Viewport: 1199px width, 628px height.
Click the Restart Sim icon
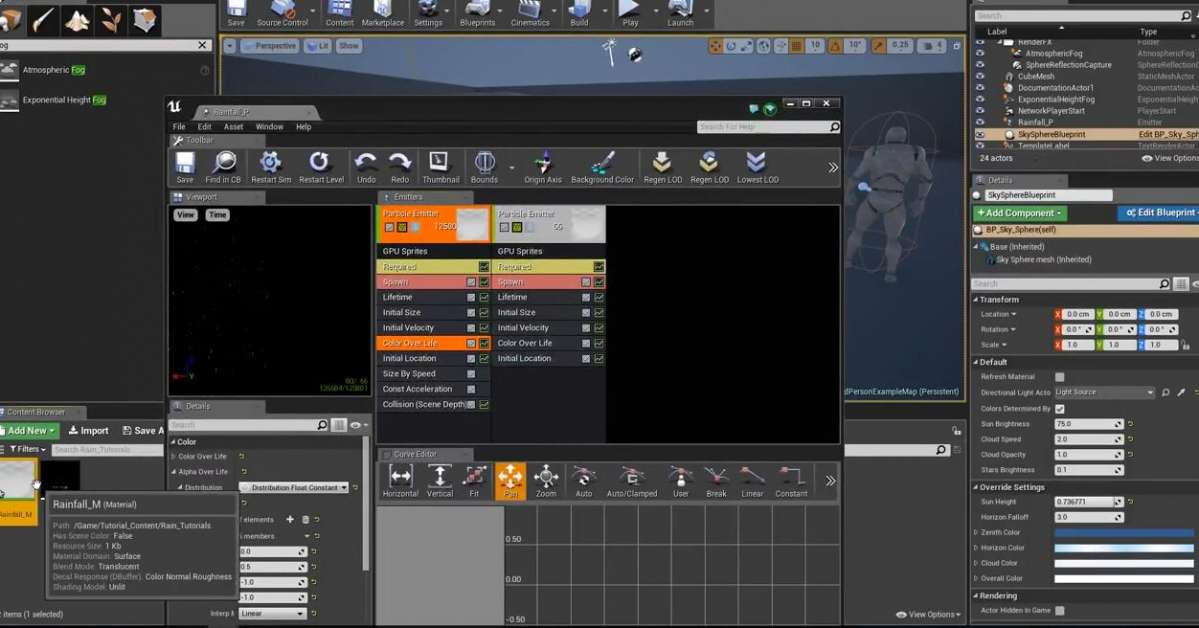coord(271,167)
